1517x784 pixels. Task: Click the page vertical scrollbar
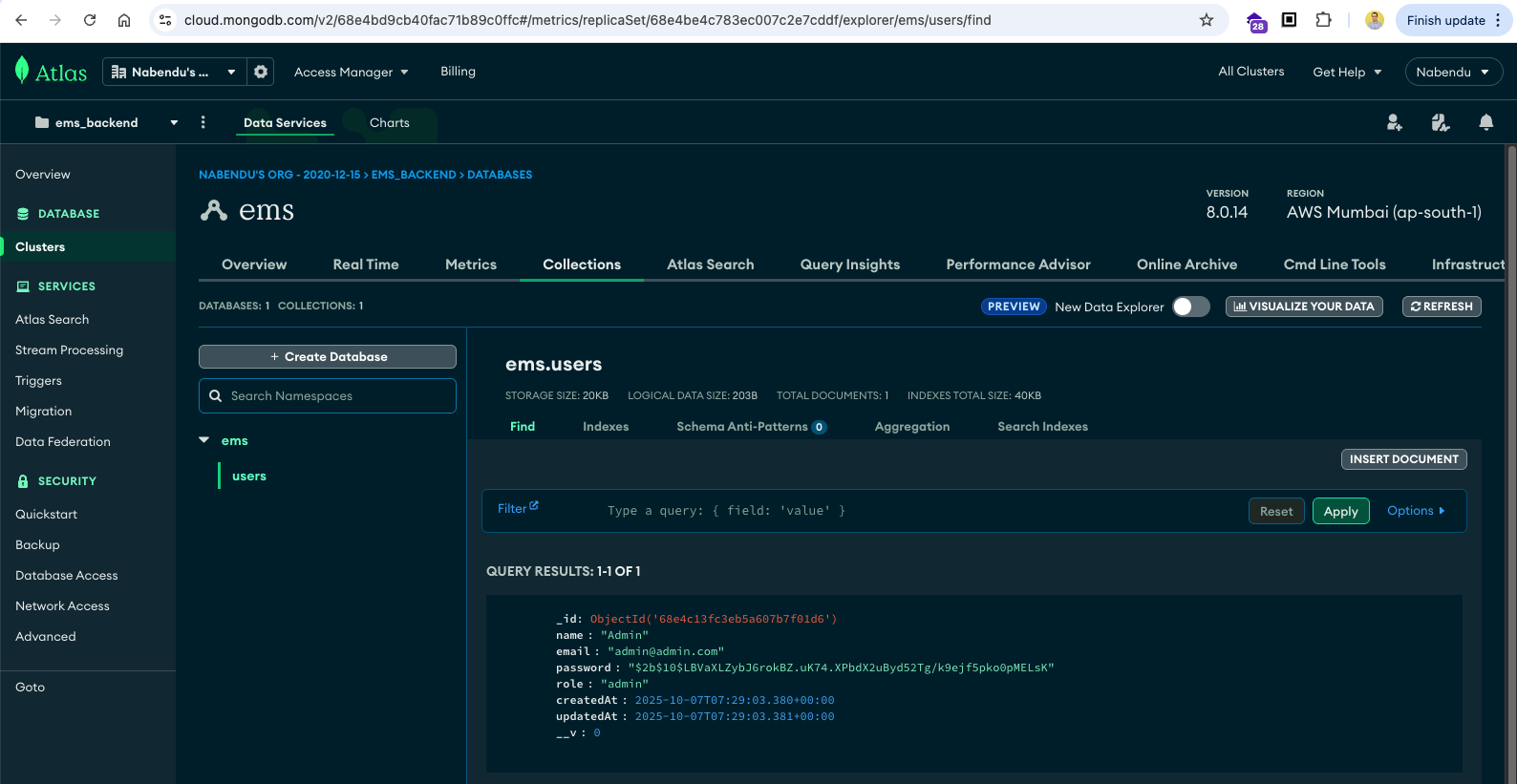(1511, 464)
